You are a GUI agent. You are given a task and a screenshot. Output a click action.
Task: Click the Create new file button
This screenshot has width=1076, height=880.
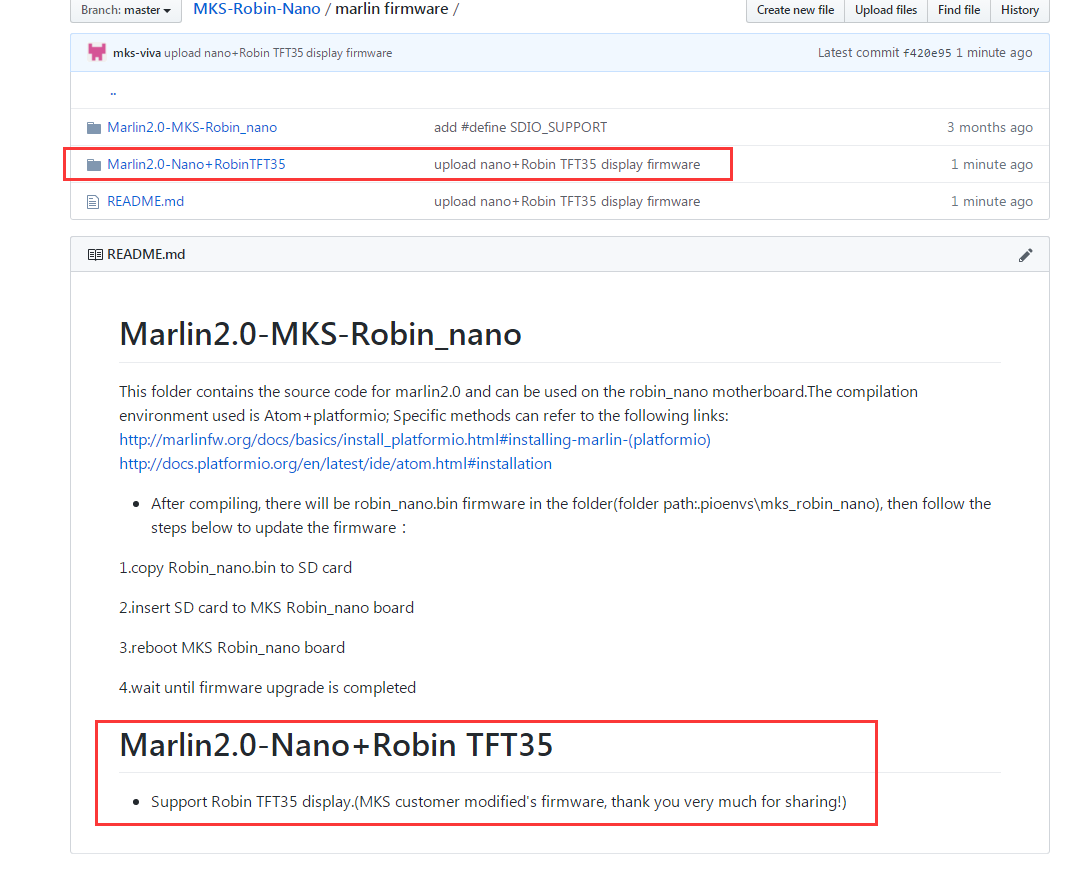pos(794,10)
